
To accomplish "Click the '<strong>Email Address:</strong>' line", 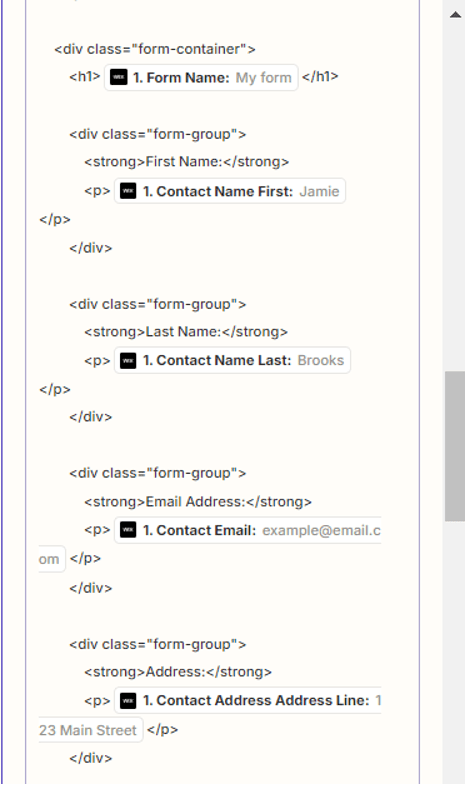I will pos(198,502).
